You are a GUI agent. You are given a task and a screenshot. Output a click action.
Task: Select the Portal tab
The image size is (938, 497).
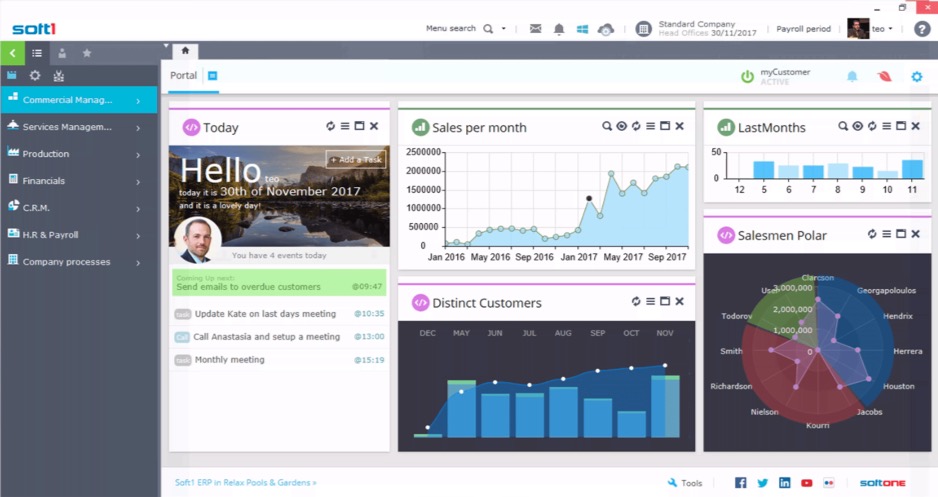(184, 75)
